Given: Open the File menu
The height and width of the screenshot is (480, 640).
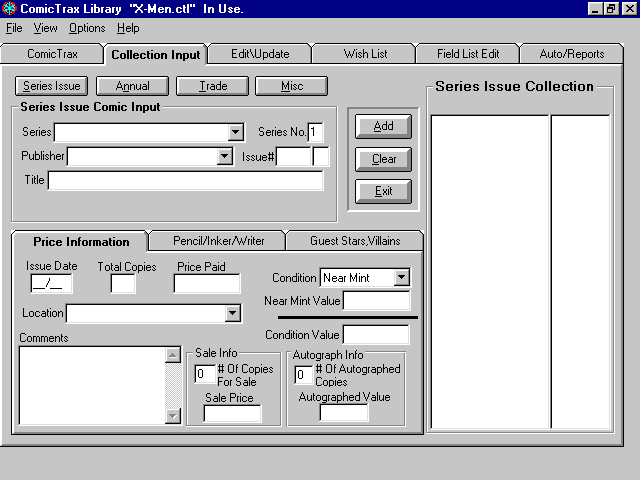Looking at the screenshot, I should tap(14, 28).
